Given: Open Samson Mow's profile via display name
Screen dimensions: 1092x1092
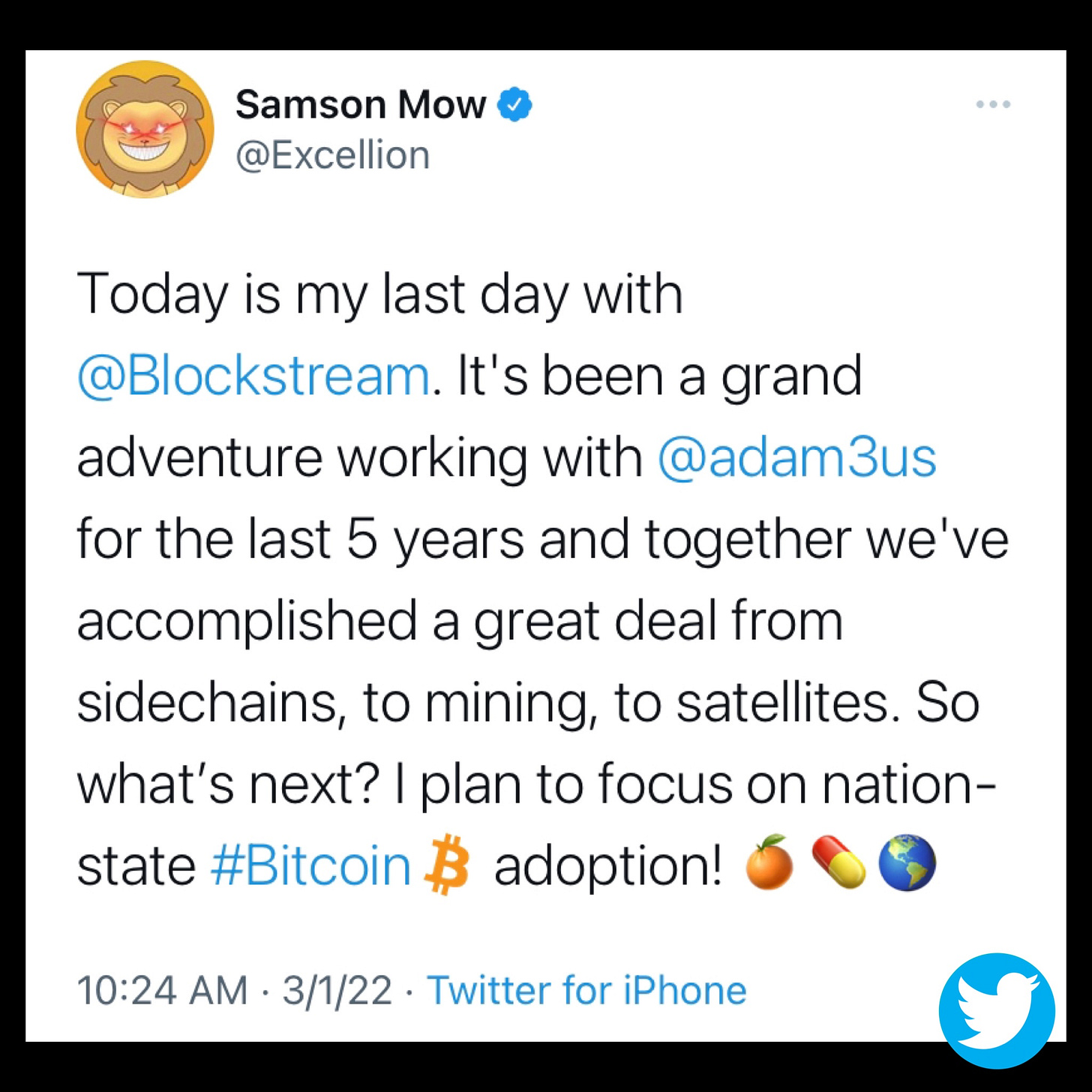Looking at the screenshot, I should click(361, 104).
